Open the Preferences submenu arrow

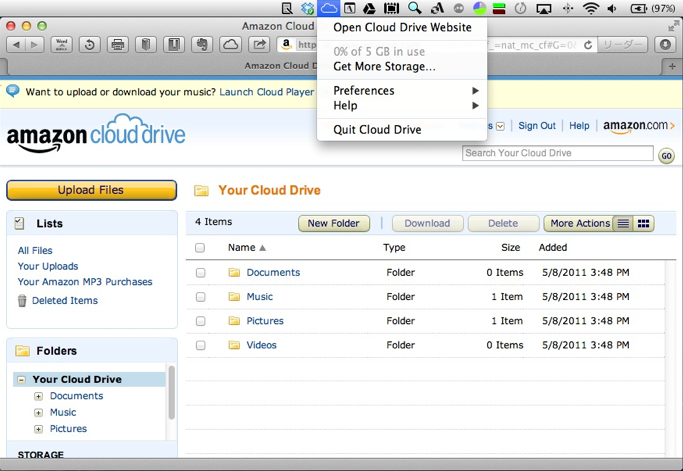click(475, 91)
